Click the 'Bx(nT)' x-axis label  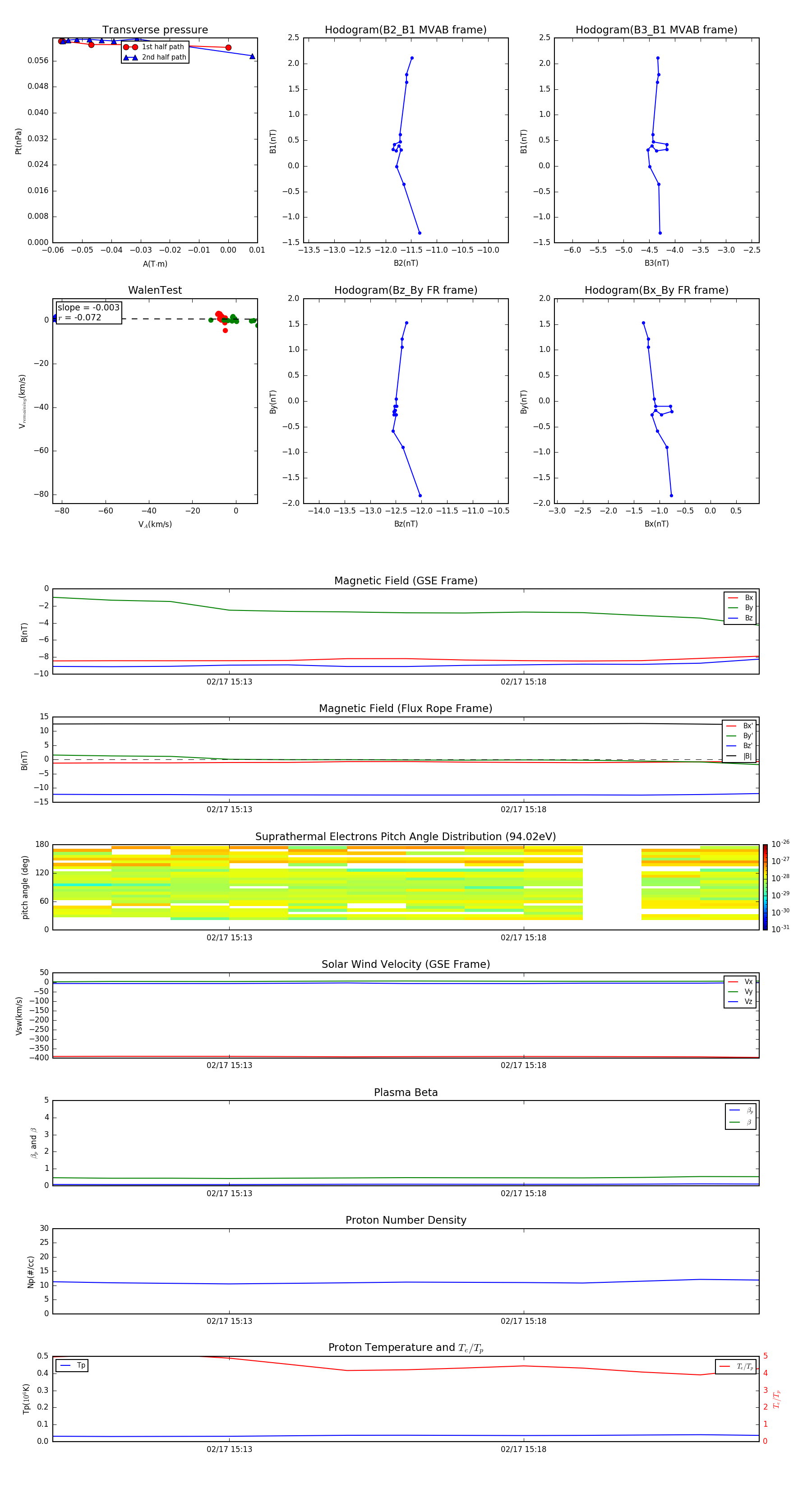(x=656, y=524)
